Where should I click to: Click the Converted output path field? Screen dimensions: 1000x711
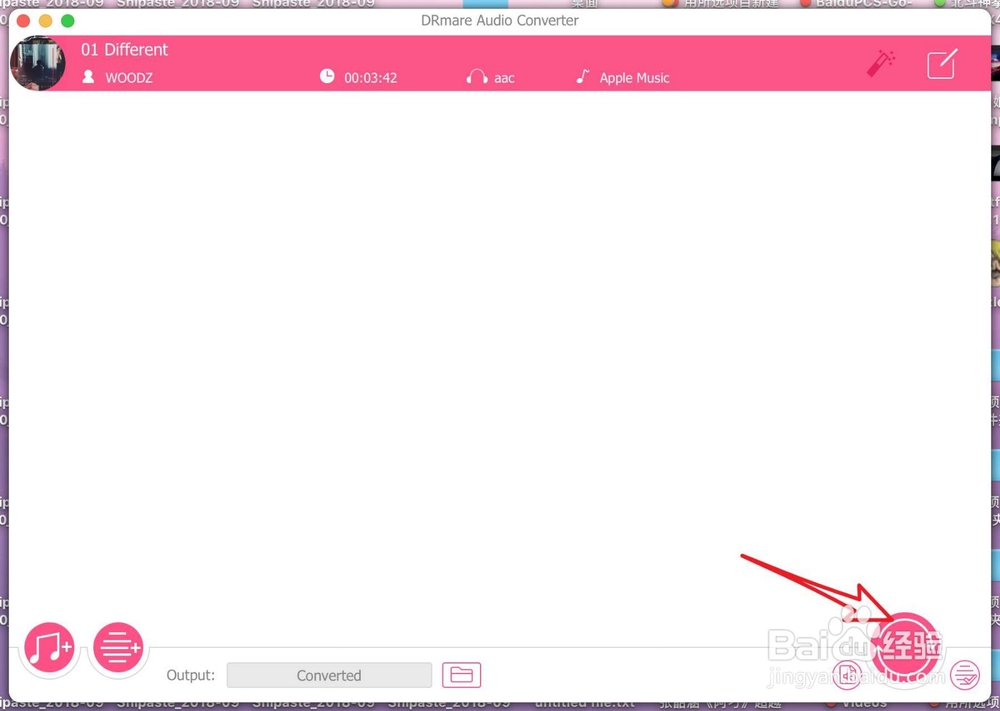click(329, 675)
